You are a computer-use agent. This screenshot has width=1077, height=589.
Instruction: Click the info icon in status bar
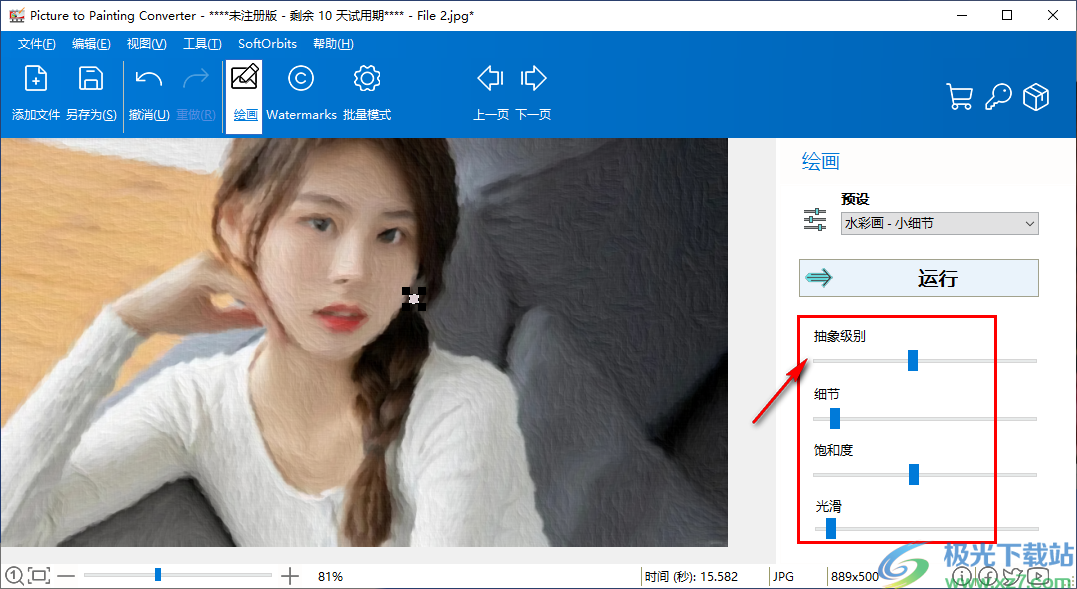click(962, 575)
